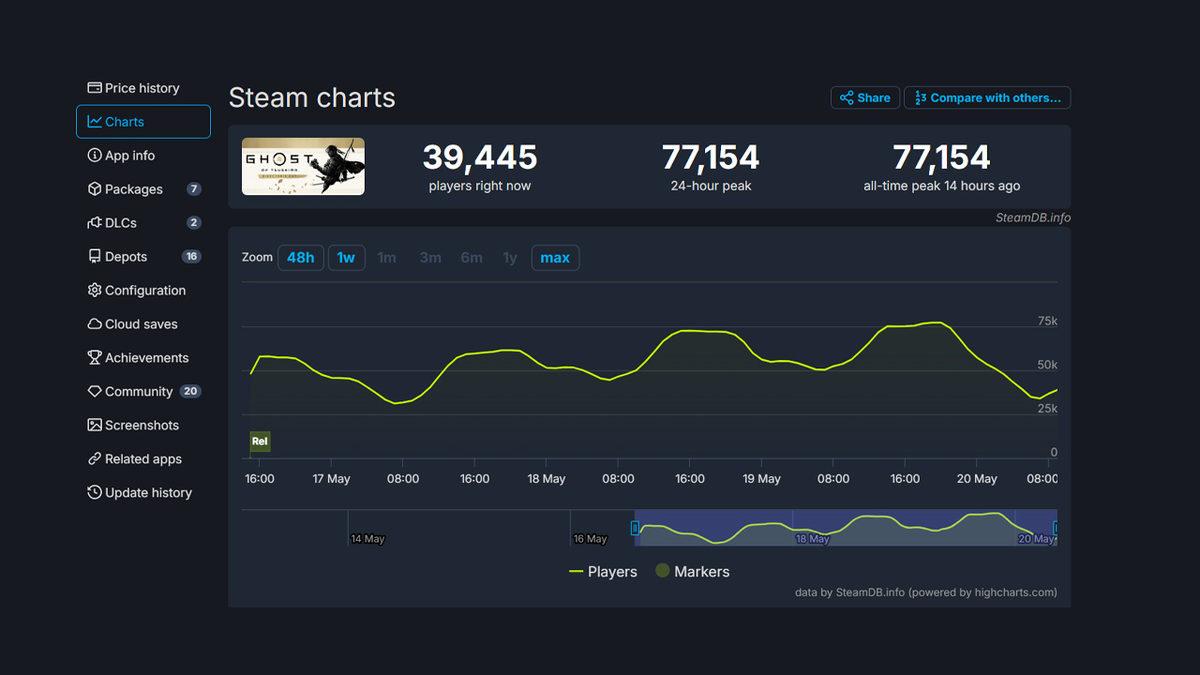Open the Cloud saves section
The height and width of the screenshot is (675, 1200).
tap(141, 323)
